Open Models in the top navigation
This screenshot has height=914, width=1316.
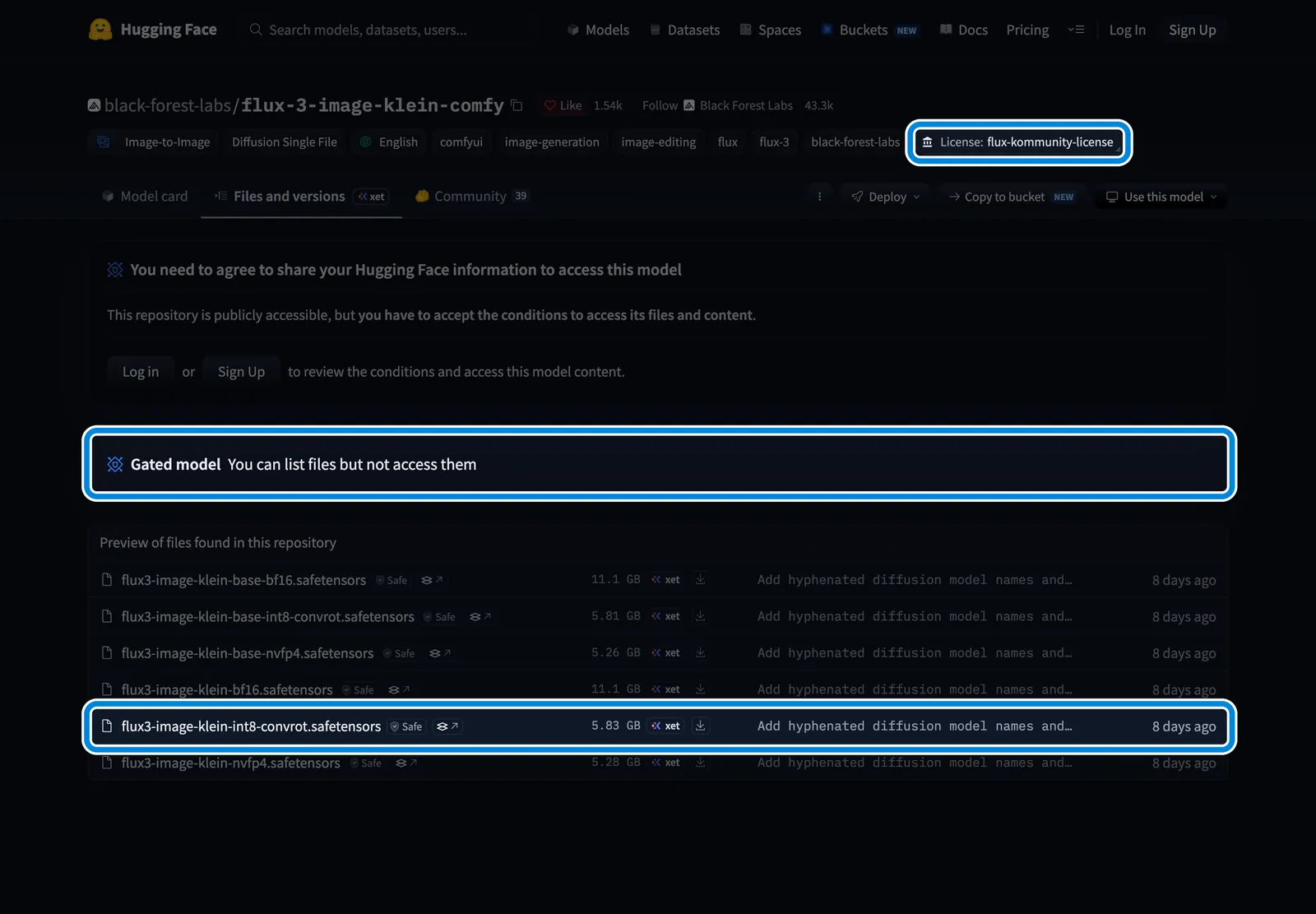tap(598, 30)
